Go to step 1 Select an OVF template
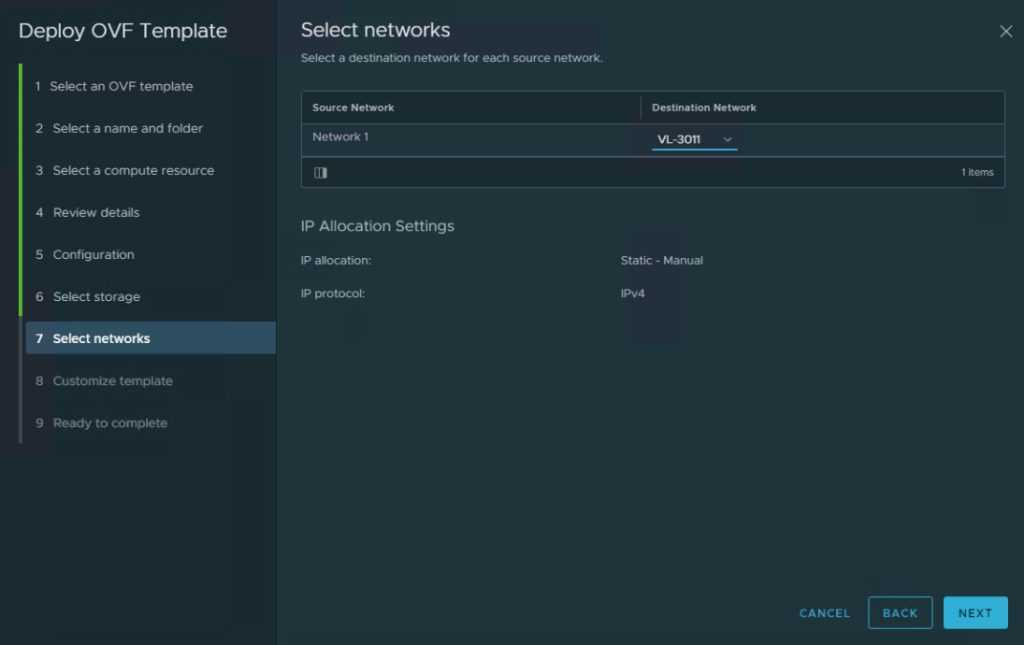The image size is (1024, 645). click(x=121, y=87)
